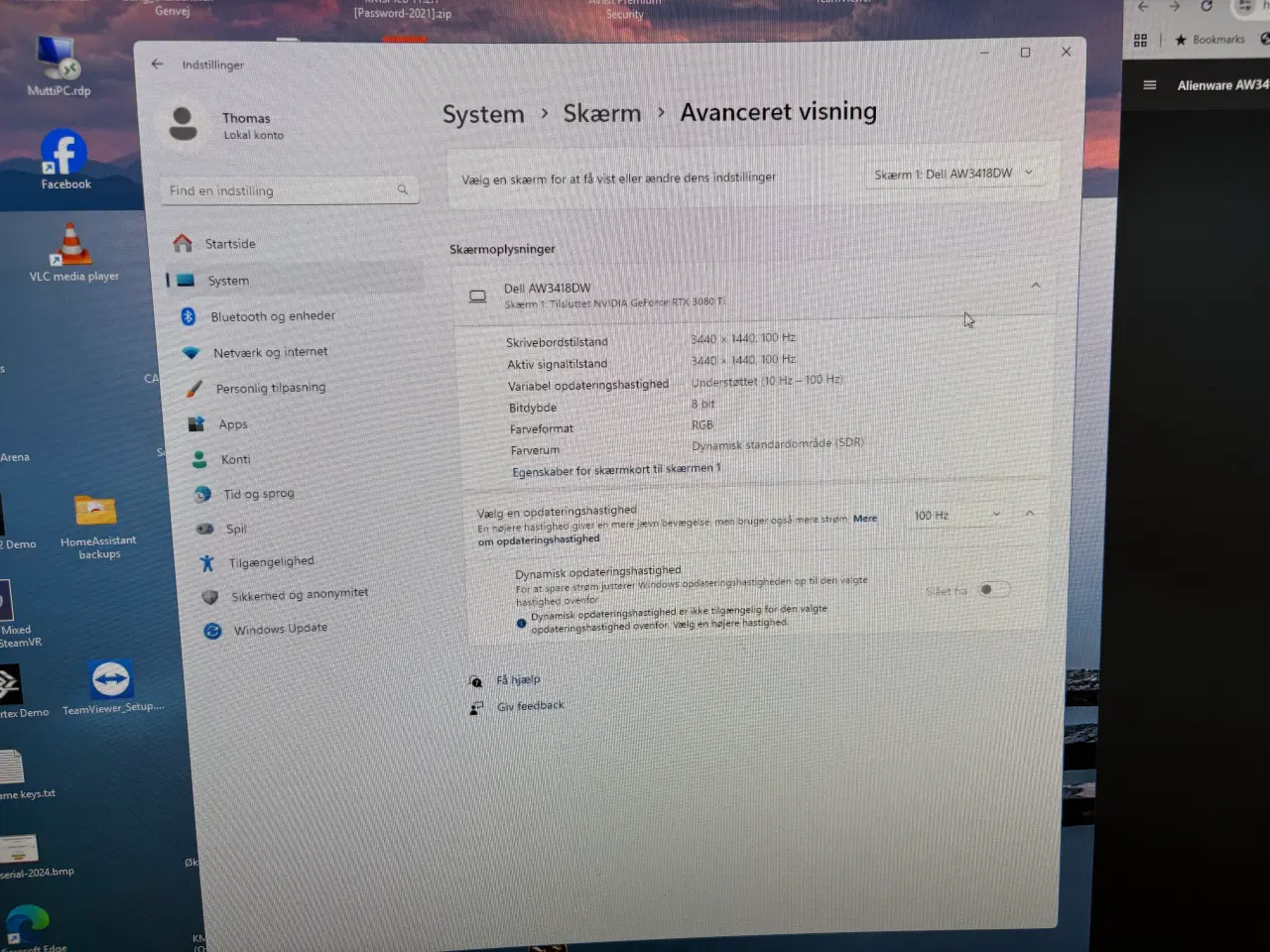Open the Startside home icon

pyautogui.click(x=183, y=243)
